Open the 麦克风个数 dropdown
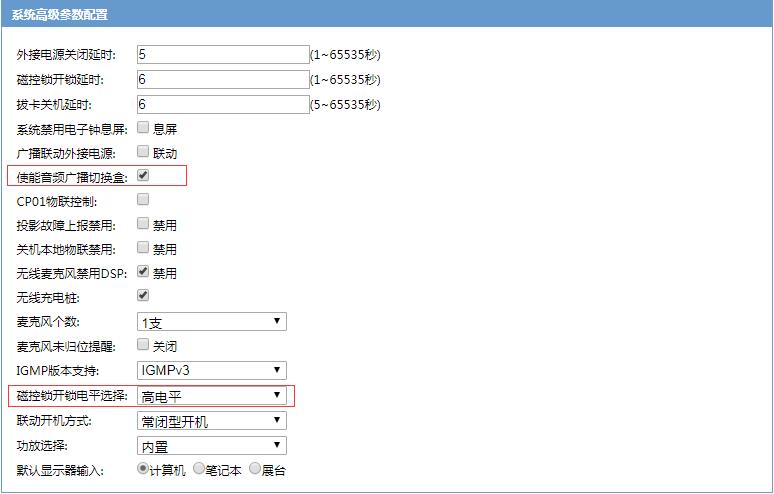 (x=211, y=321)
